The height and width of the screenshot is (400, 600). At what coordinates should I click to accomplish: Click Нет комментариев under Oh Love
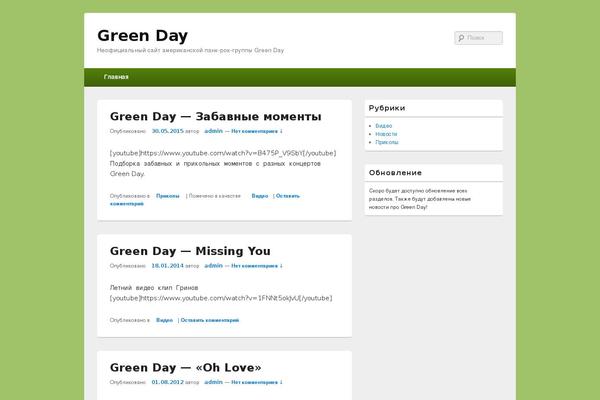(257, 382)
